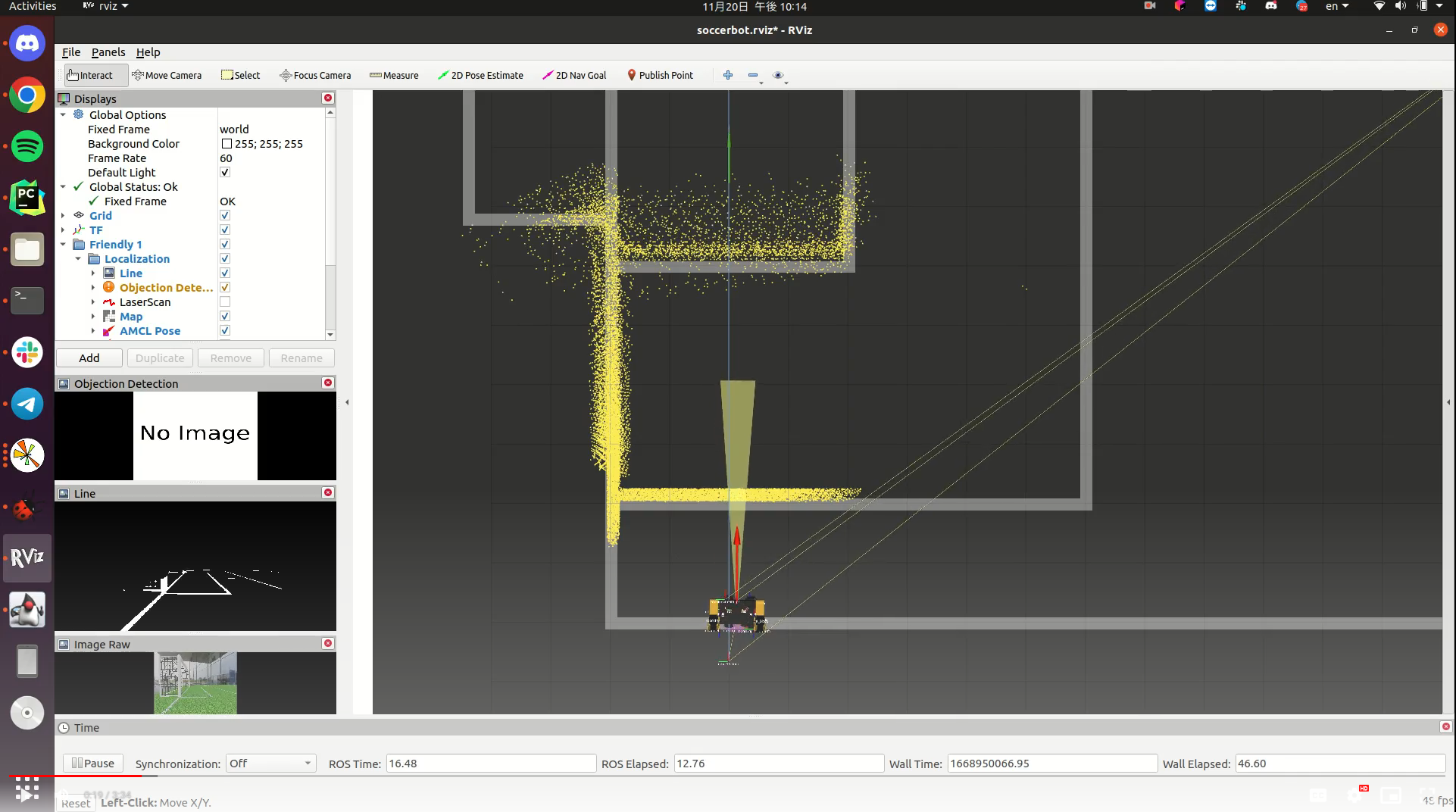The width and height of the screenshot is (1456, 812).
Task: Activate the 2D Pose Estimate tool
Action: (x=480, y=75)
